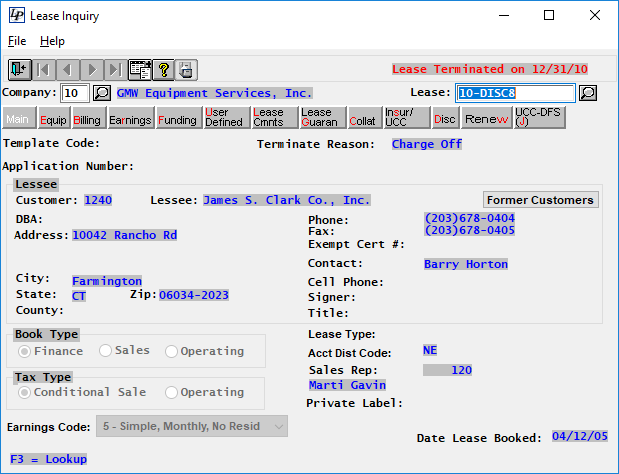The image size is (619, 474).
Task: Go to last record toolbar arrow
Action: (x=116, y=70)
